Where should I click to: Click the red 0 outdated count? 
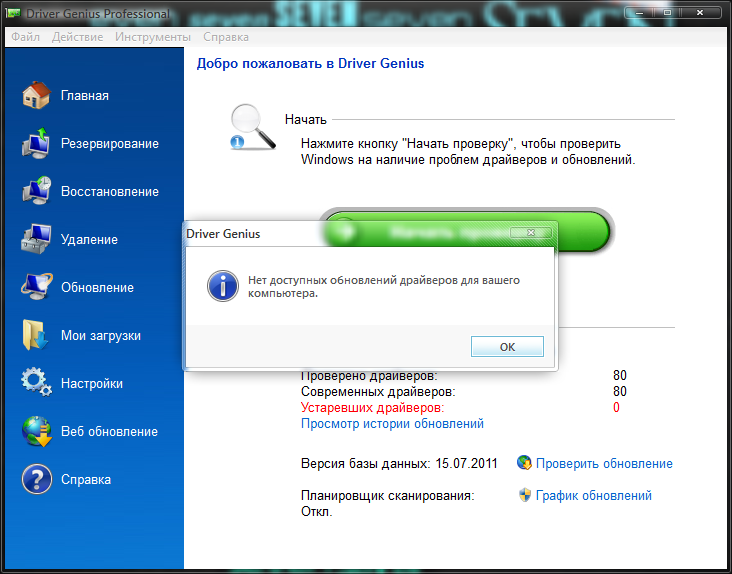pyautogui.click(x=616, y=407)
